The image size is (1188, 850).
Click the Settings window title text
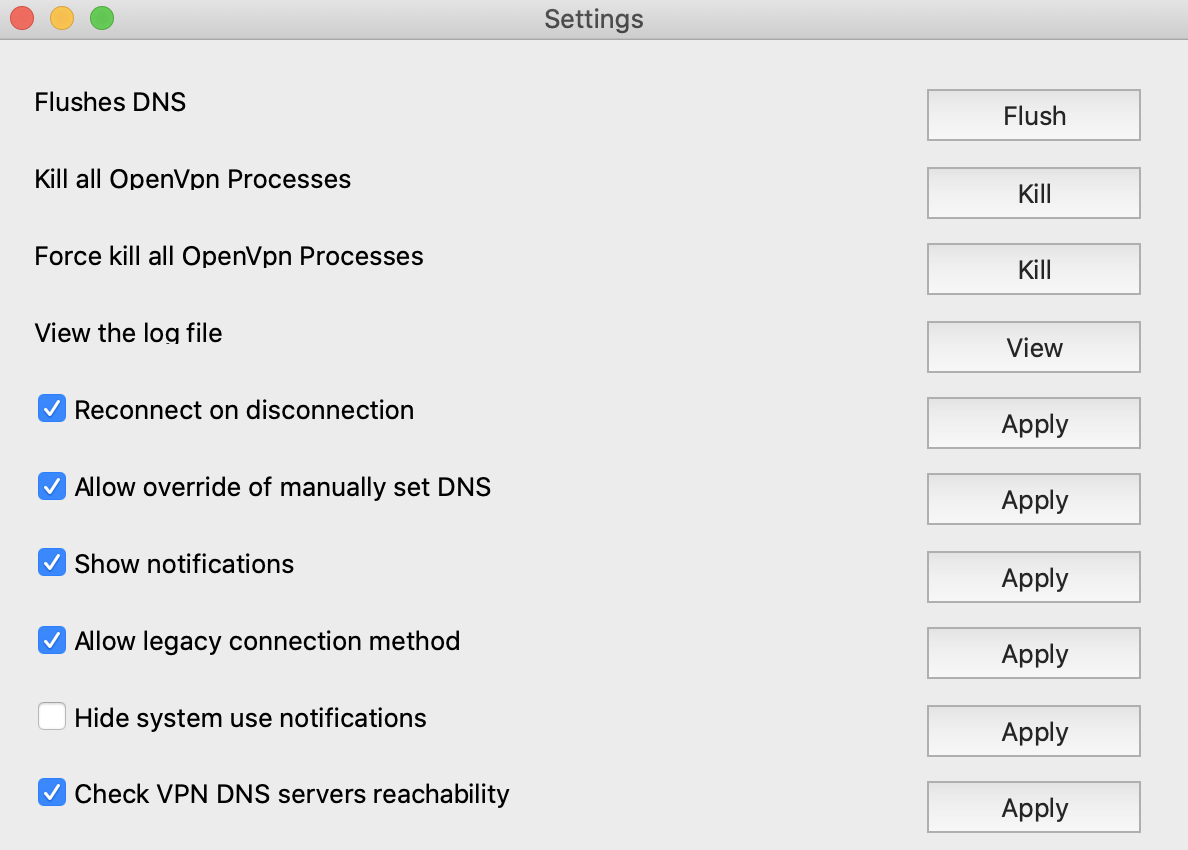593,19
